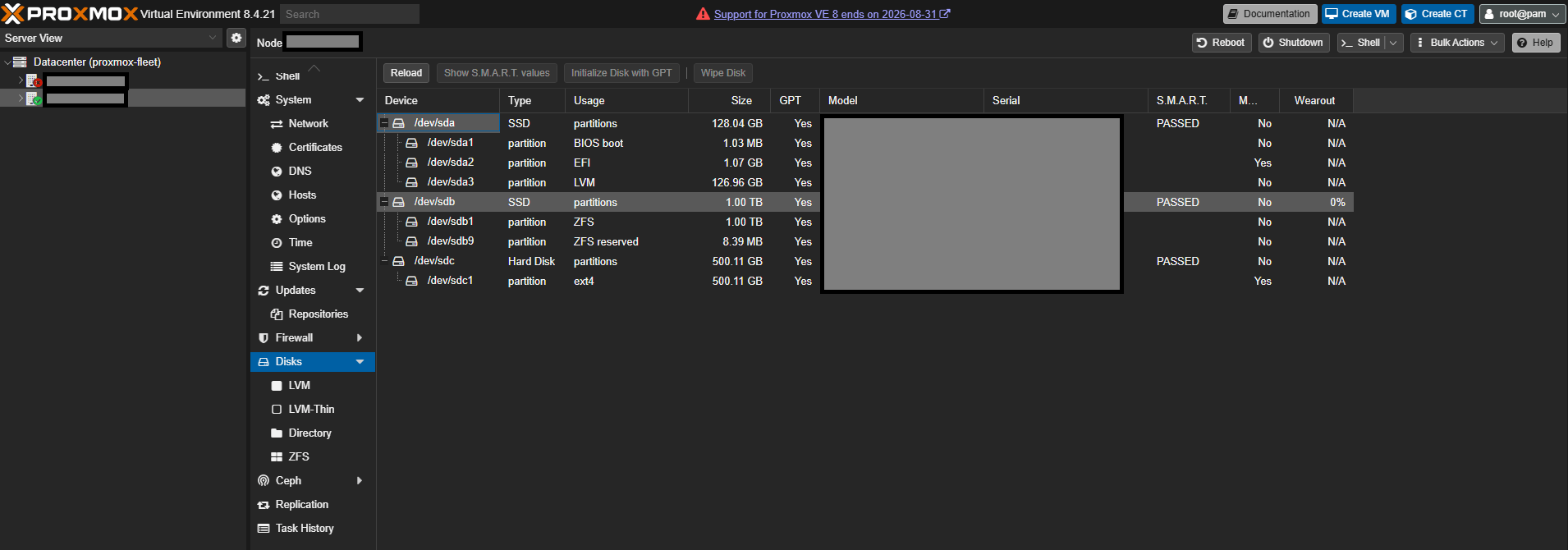Open Directory storage page
The height and width of the screenshot is (550, 1568).
tap(309, 433)
